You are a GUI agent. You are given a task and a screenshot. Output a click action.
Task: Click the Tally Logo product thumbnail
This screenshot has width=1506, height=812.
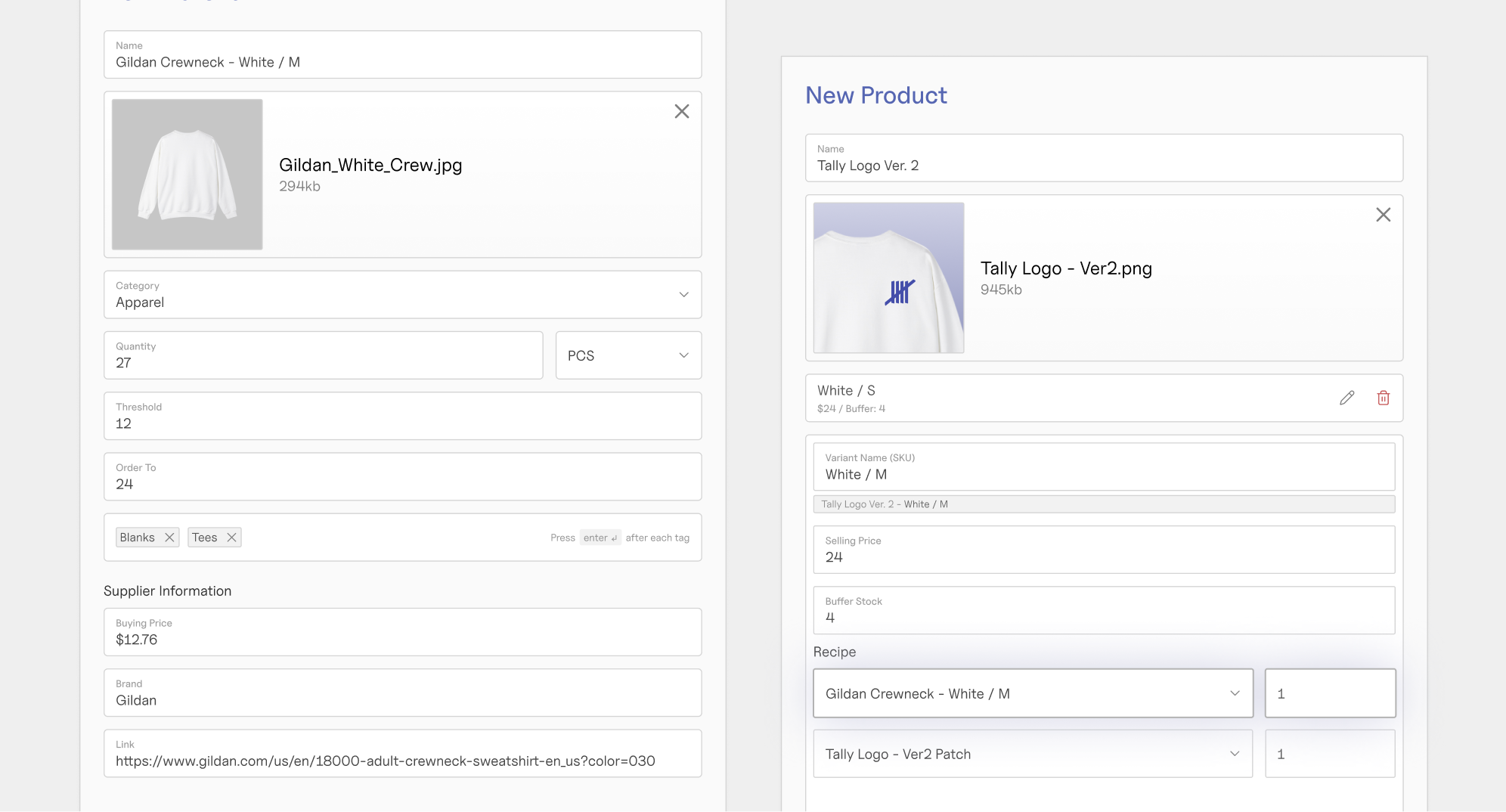click(x=888, y=278)
